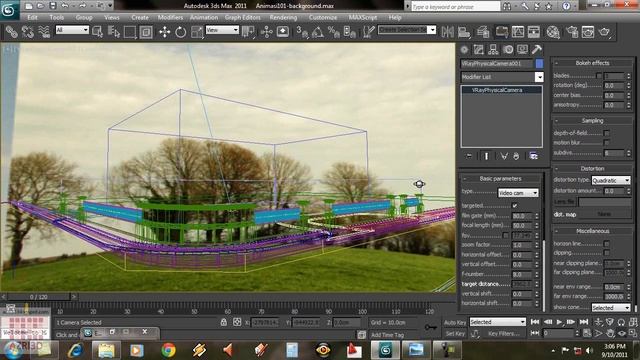Open the Modify command panel tab
This screenshot has width=640, height=360.
tap(478, 50)
